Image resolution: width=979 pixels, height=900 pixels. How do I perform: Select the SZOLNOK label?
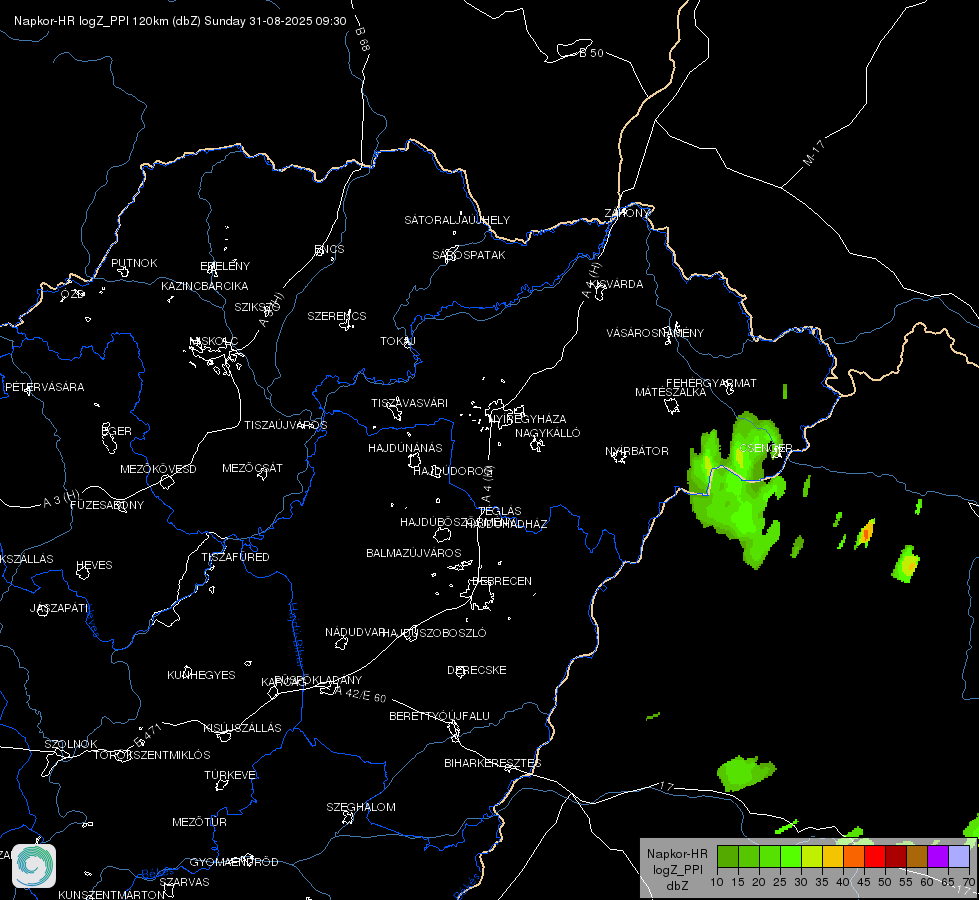tap(71, 744)
